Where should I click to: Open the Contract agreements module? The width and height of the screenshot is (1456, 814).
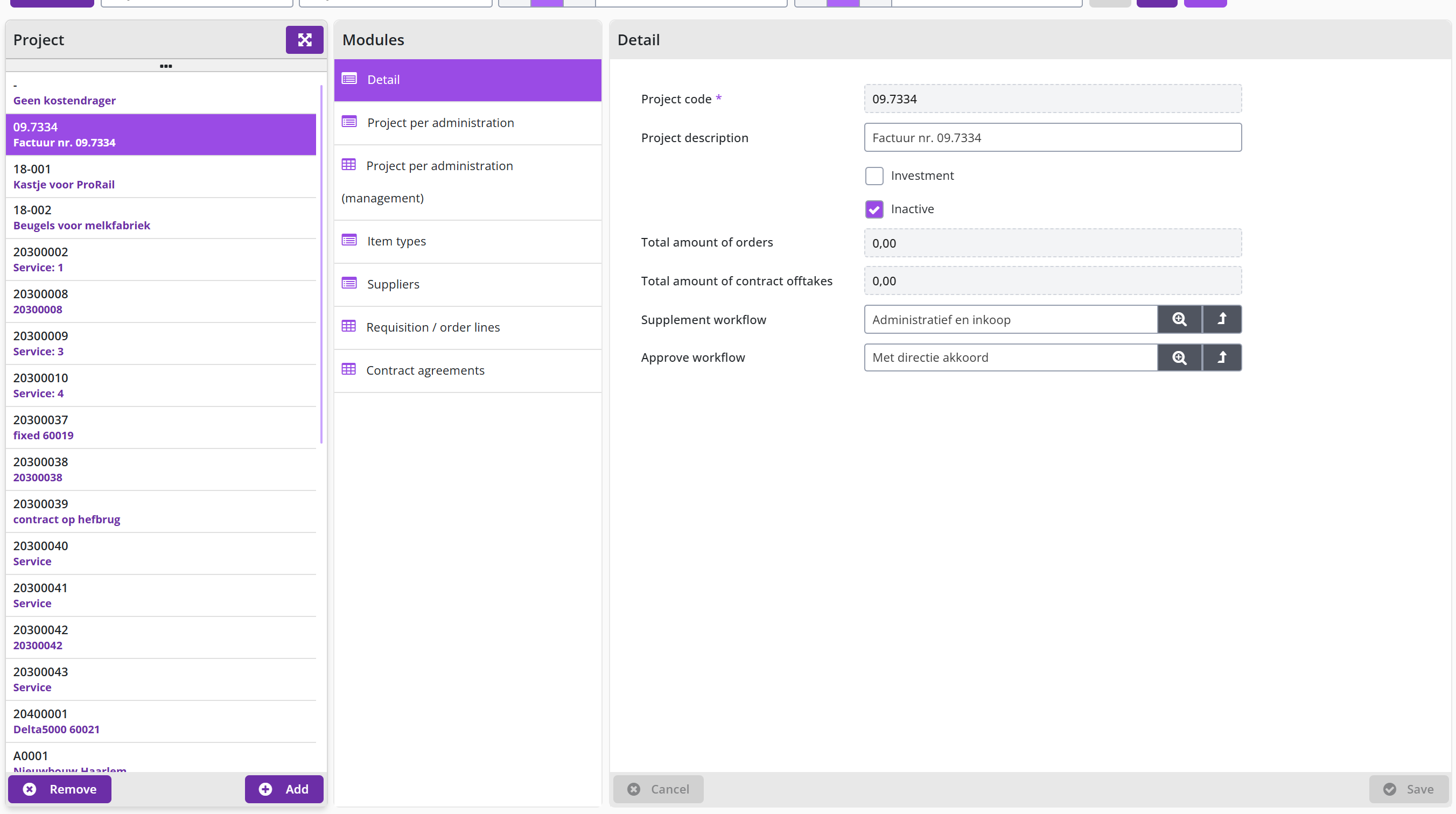click(467, 370)
